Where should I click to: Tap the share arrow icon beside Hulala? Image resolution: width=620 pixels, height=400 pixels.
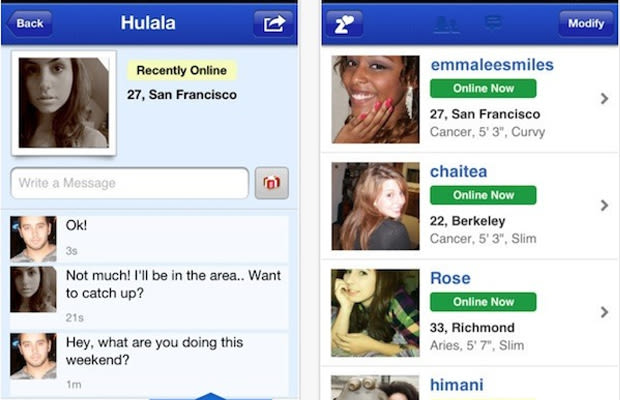(x=273, y=24)
